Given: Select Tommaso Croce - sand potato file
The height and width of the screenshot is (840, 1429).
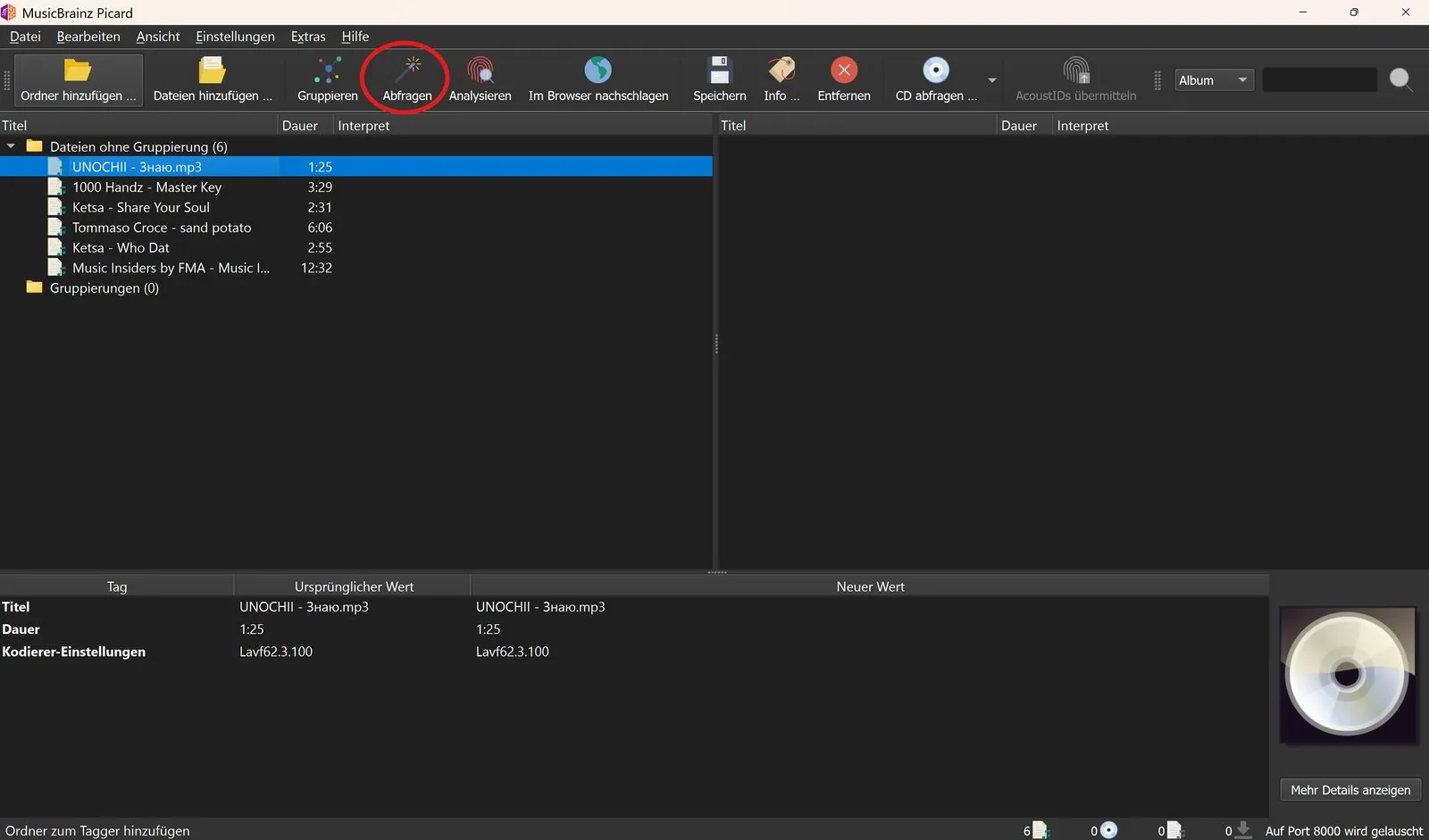Looking at the screenshot, I should (162, 228).
